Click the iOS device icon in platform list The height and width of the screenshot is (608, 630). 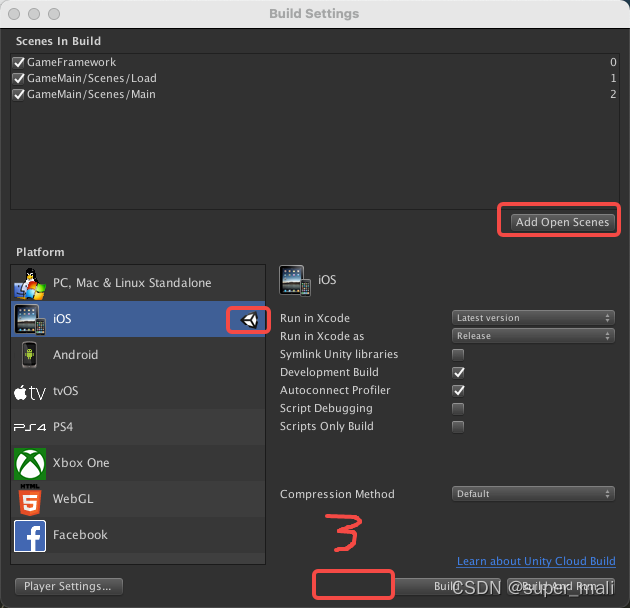coord(30,319)
